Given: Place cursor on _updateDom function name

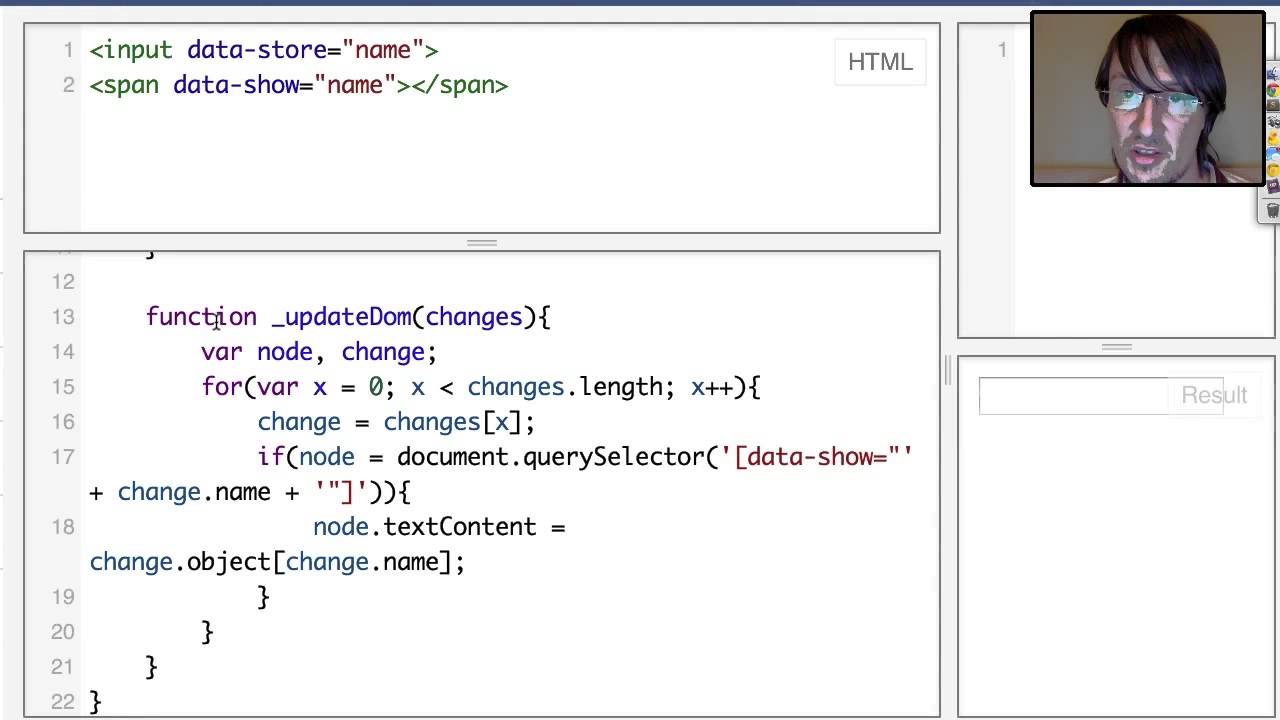Looking at the screenshot, I should (x=341, y=317).
